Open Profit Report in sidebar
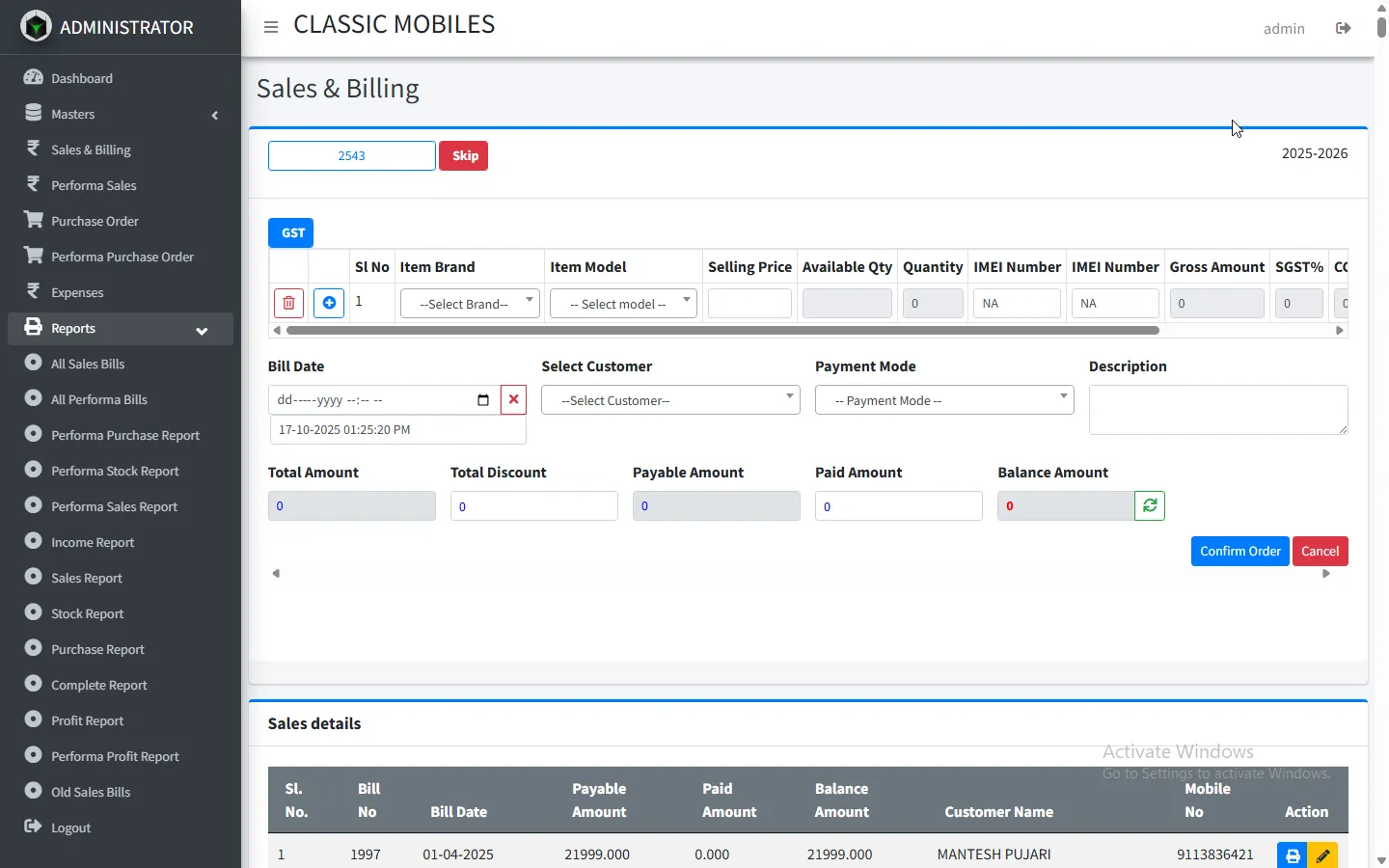 [87, 720]
